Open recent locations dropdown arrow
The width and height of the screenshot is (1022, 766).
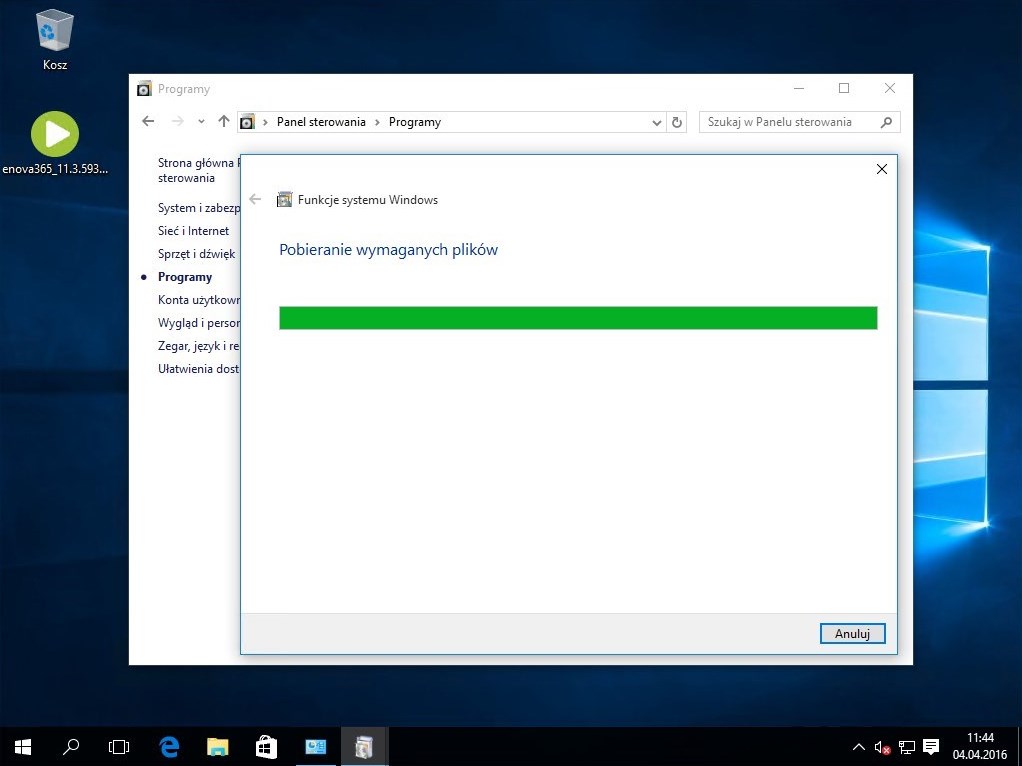[x=201, y=122]
